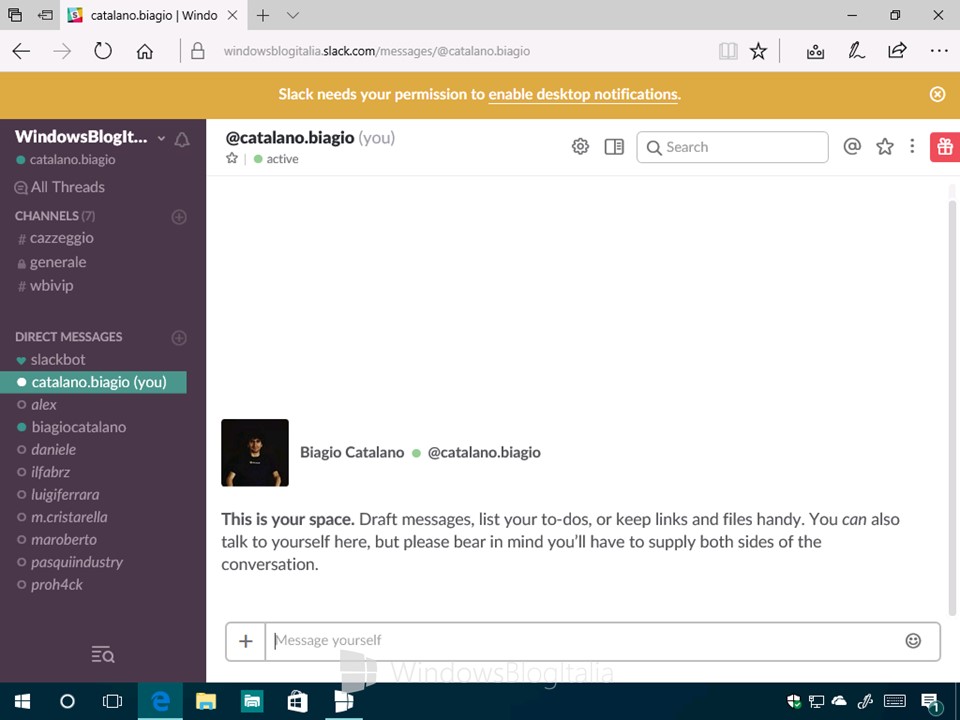Image resolution: width=960 pixels, height=720 pixels.
Task: Toggle the details pane icon
Action: (x=613, y=147)
